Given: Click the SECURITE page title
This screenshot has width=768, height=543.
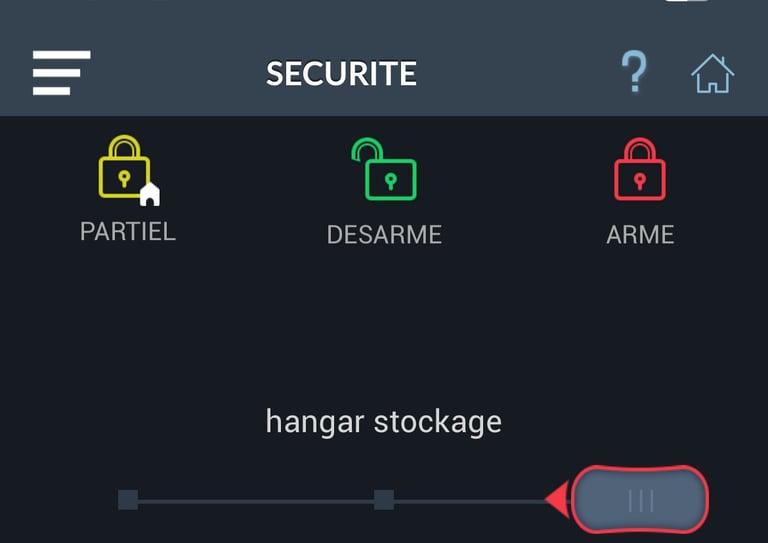Looking at the screenshot, I should (x=341, y=74).
